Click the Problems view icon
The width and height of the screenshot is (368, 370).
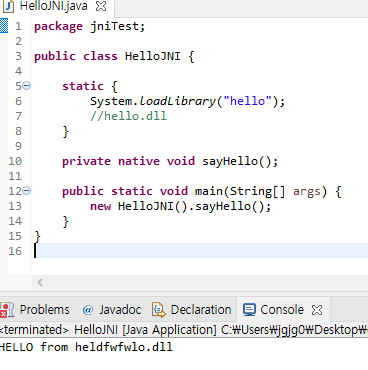pos(7,310)
